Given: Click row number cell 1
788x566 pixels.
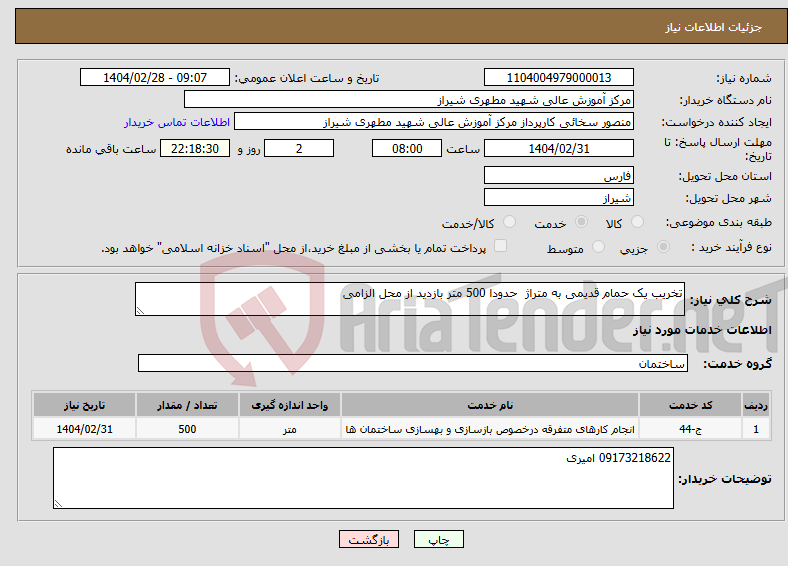Looking at the screenshot, I should pyautogui.click(x=756, y=429).
